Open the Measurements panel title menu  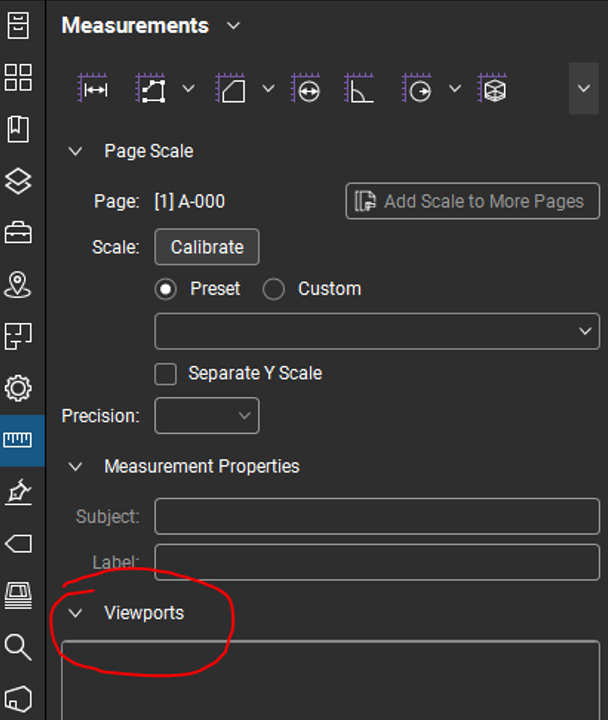tap(234, 26)
